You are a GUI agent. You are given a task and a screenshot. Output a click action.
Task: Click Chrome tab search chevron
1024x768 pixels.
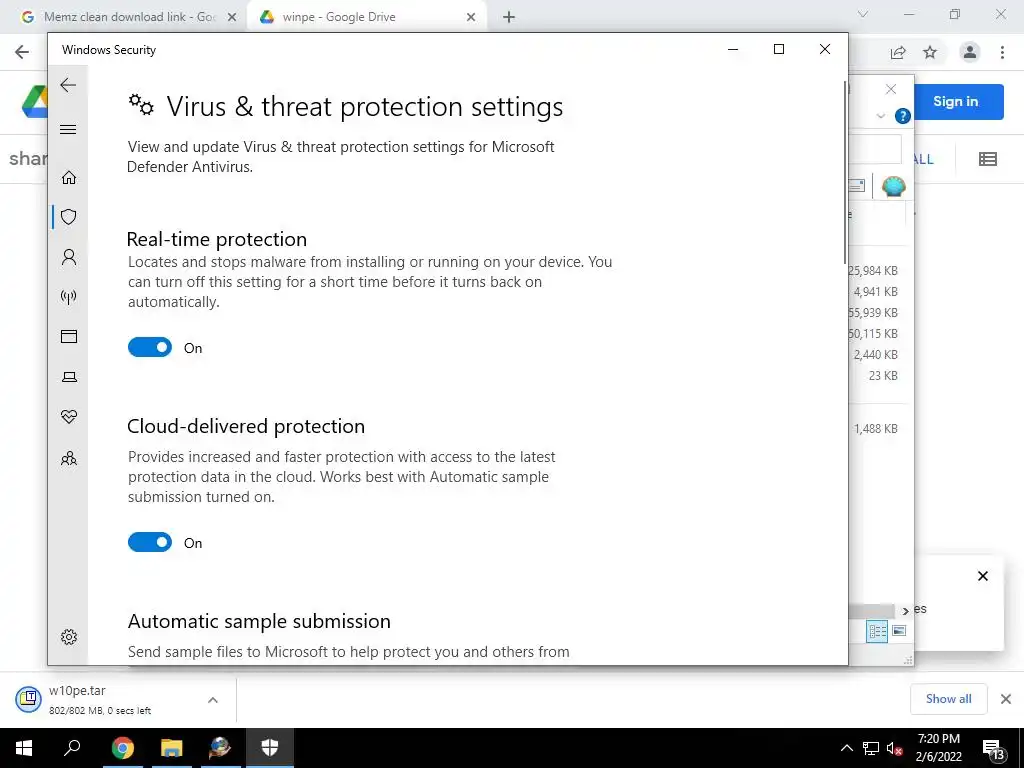[x=863, y=14]
